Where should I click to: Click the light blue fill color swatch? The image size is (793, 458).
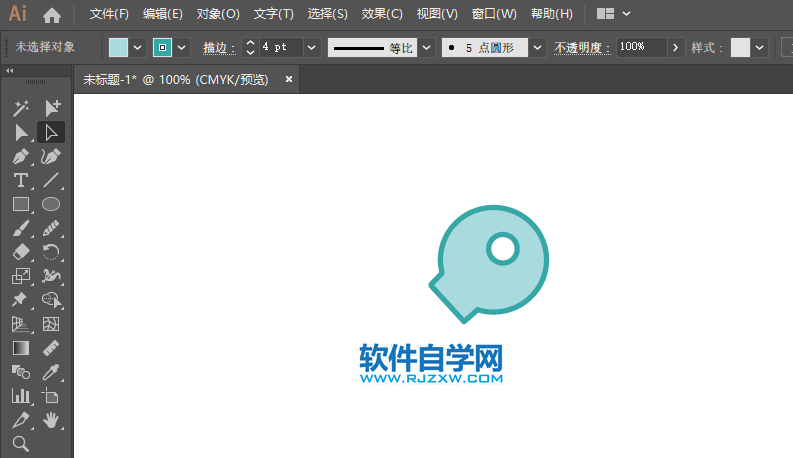tap(118, 48)
